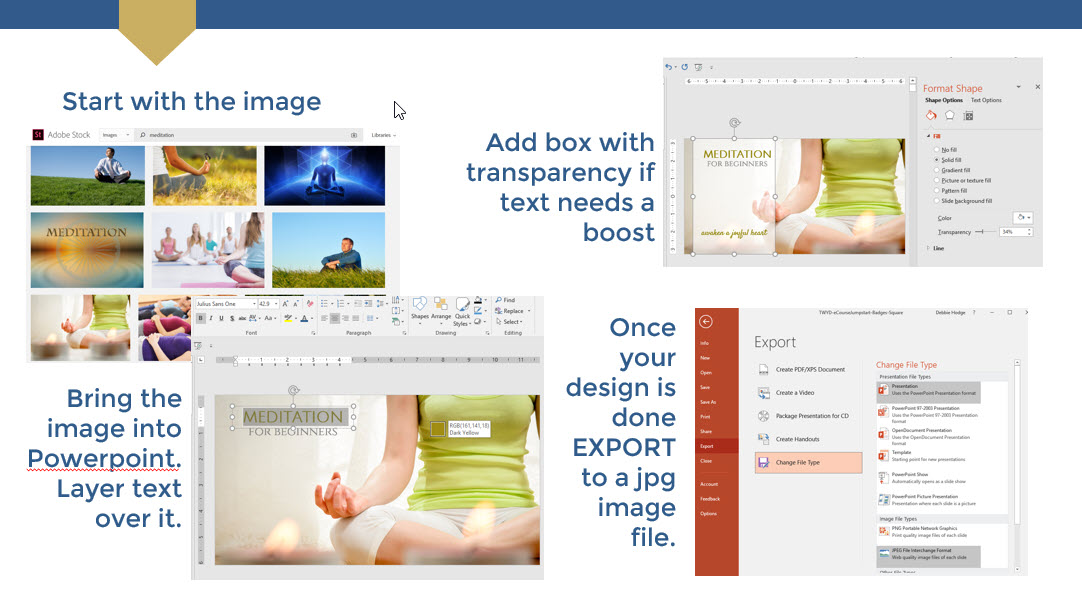Open Select dropdown in Editing group

coord(509,322)
